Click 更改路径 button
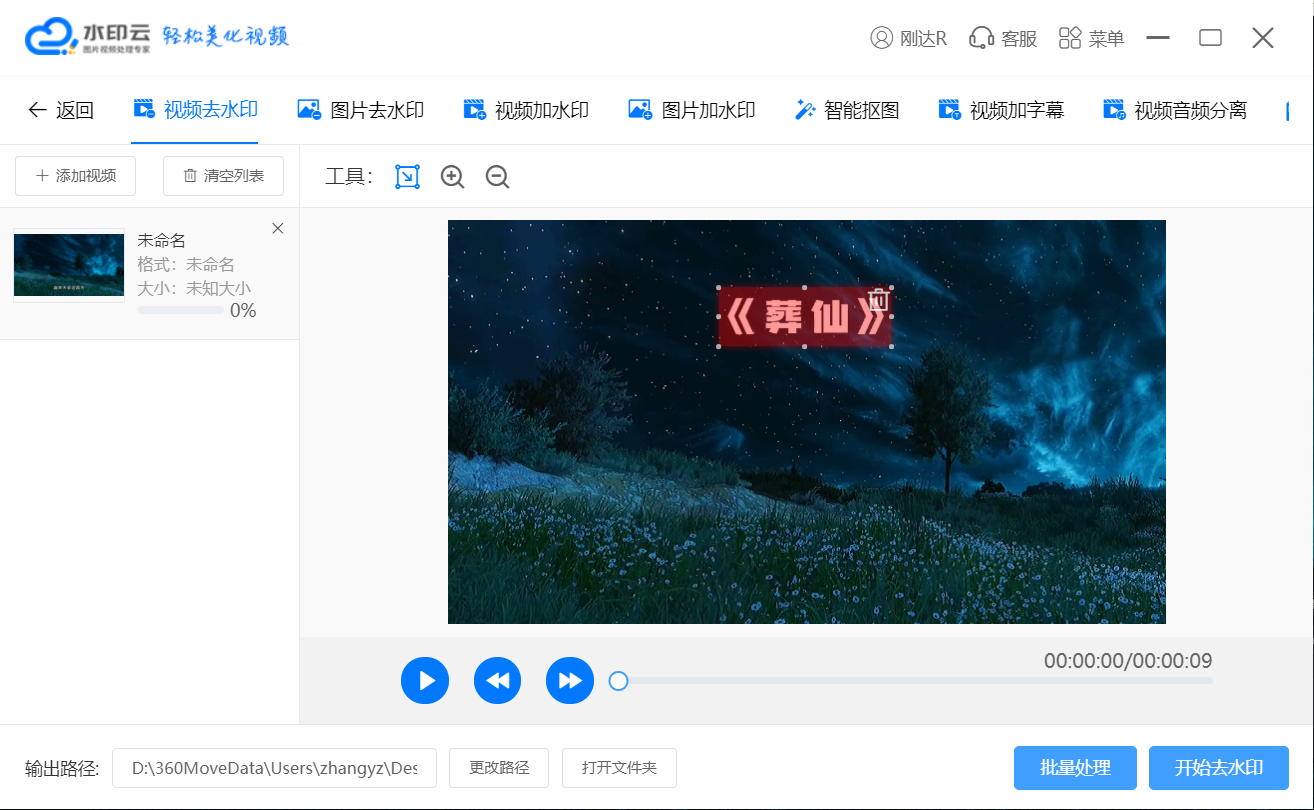The image size is (1314, 810). (x=499, y=768)
